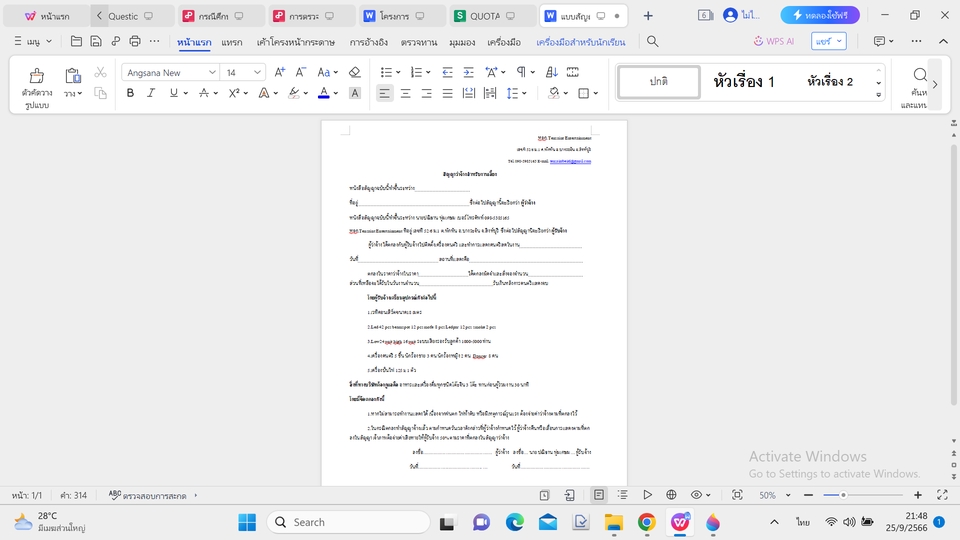This screenshot has width=960, height=540.
Task: Toggle character shading A icon
Action: click(354, 93)
